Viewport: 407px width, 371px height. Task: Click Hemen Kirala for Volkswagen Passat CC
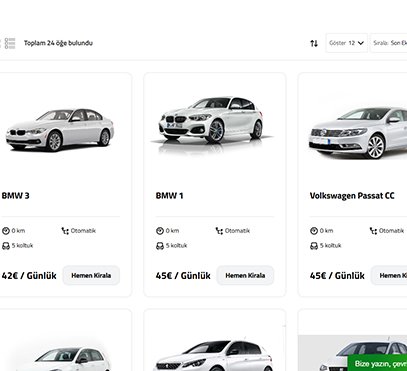pyautogui.click(x=389, y=275)
